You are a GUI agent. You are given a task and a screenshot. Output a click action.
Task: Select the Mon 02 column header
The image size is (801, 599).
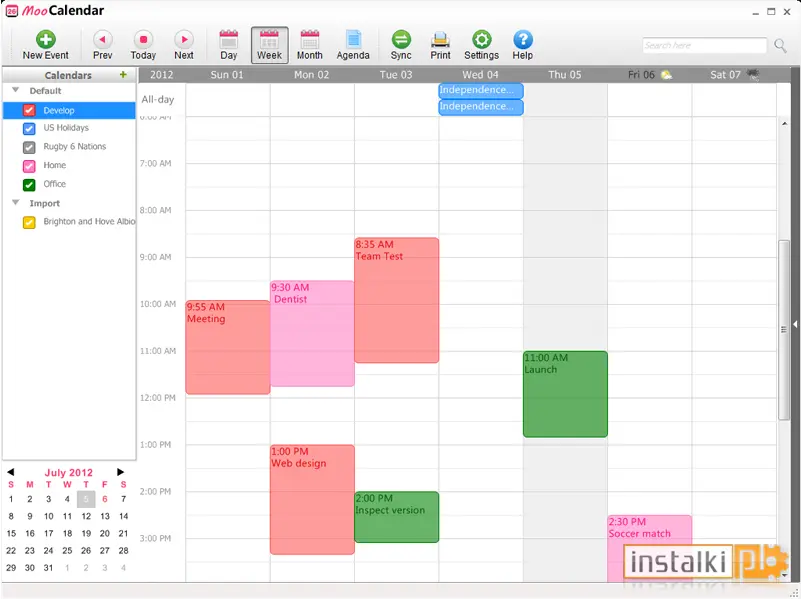pos(311,75)
